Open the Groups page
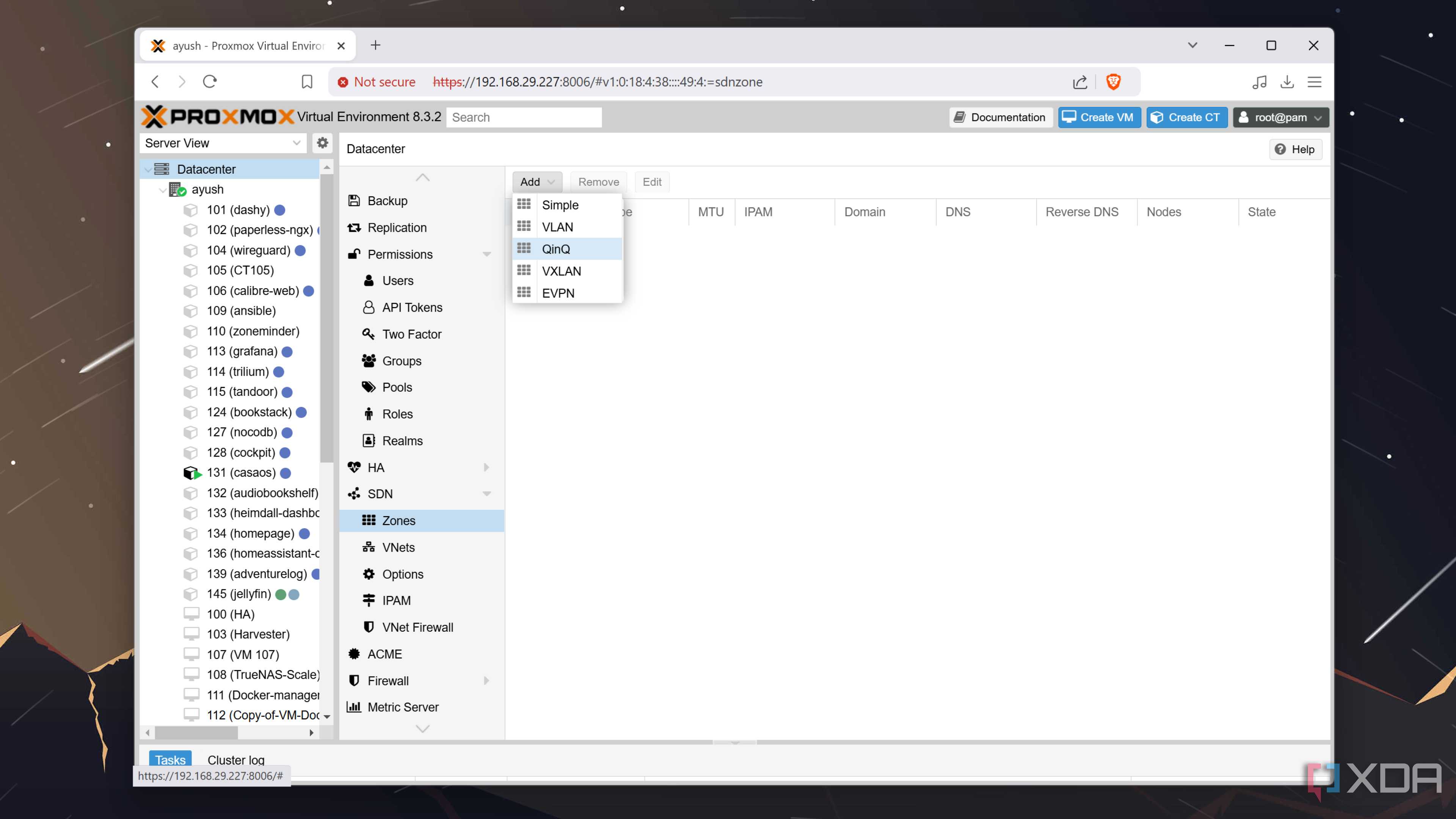This screenshot has height=819, width=1456. point(401,361)
